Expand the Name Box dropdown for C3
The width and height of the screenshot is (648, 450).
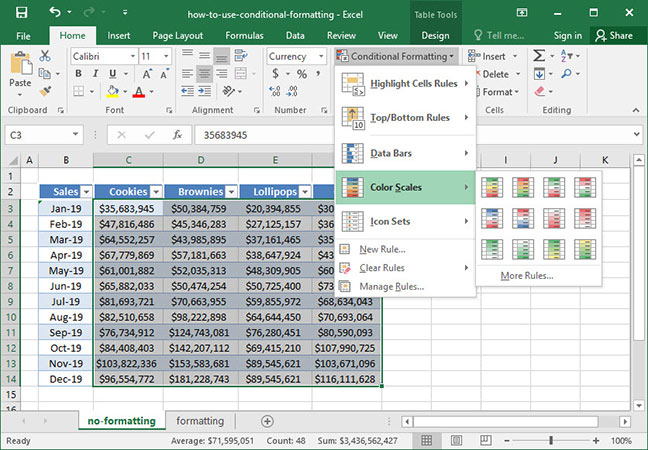(x=75, y=134)
